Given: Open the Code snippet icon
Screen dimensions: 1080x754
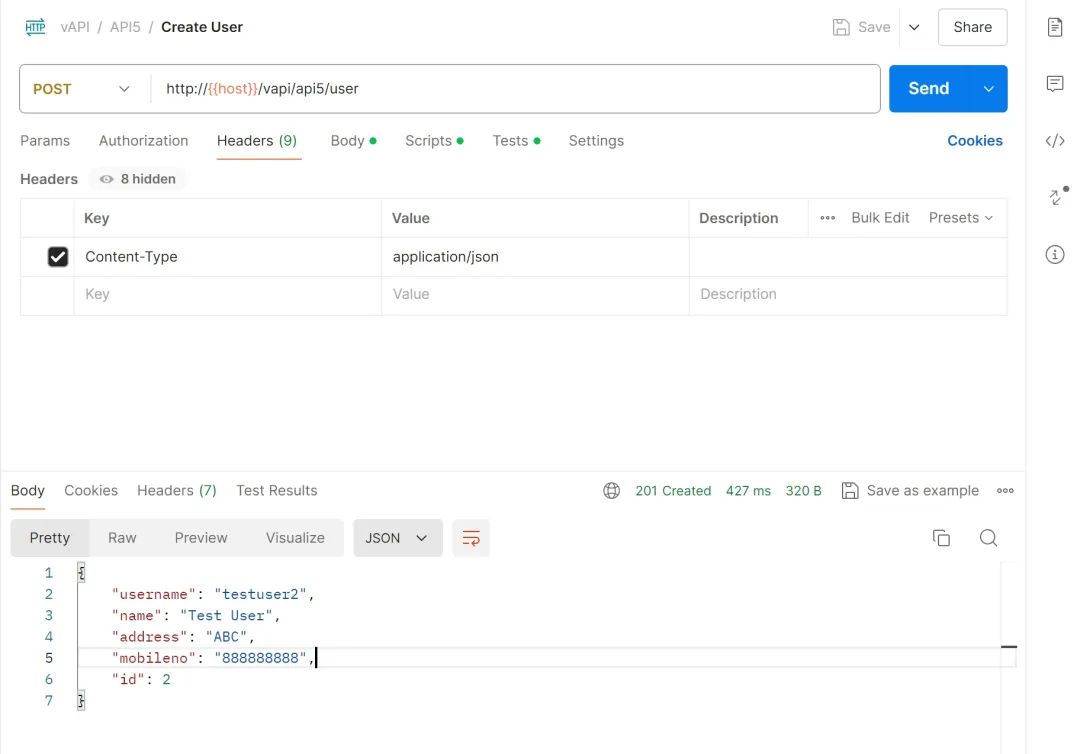Looking at the screenshot, I should [x=1055, y=140].
